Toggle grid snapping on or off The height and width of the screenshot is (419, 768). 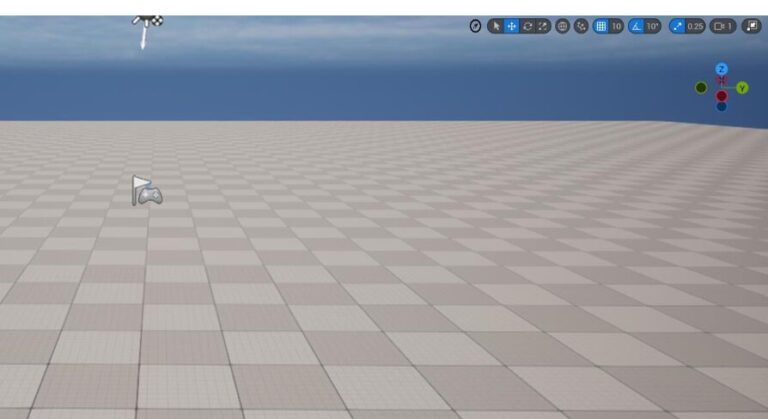(600, 26)
